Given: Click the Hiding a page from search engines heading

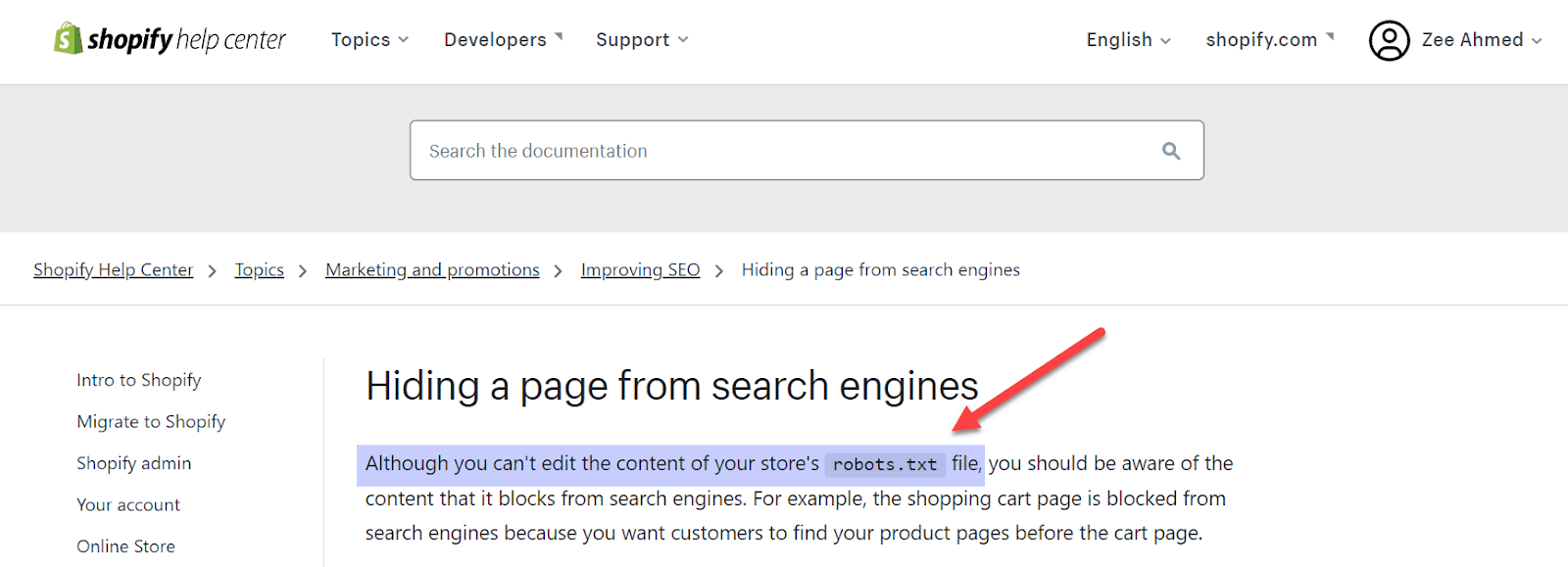Looking at the screenshot, I should coord(672,387).
